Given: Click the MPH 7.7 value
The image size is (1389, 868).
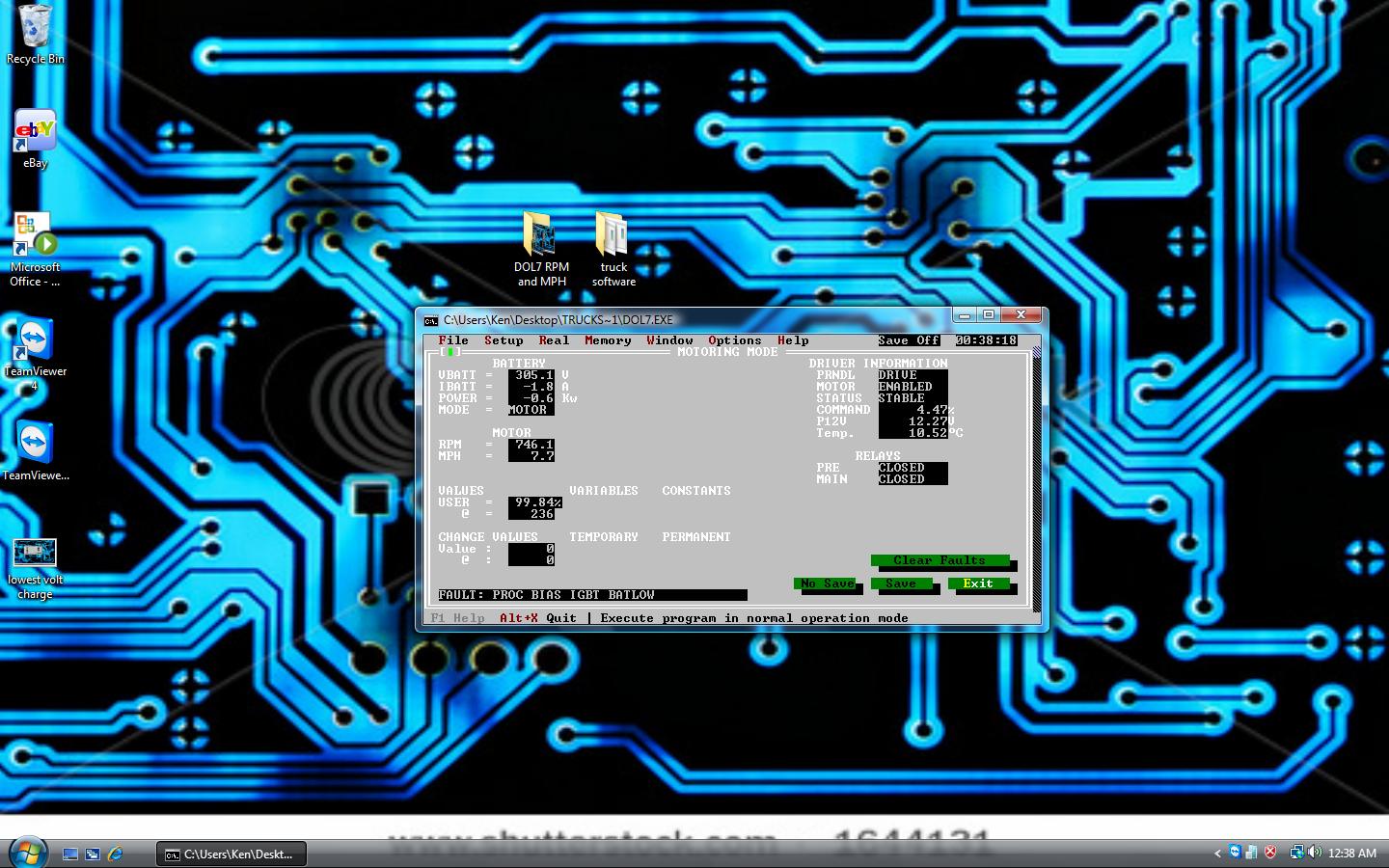Looking at the screenshot, I should pos(531,456).
